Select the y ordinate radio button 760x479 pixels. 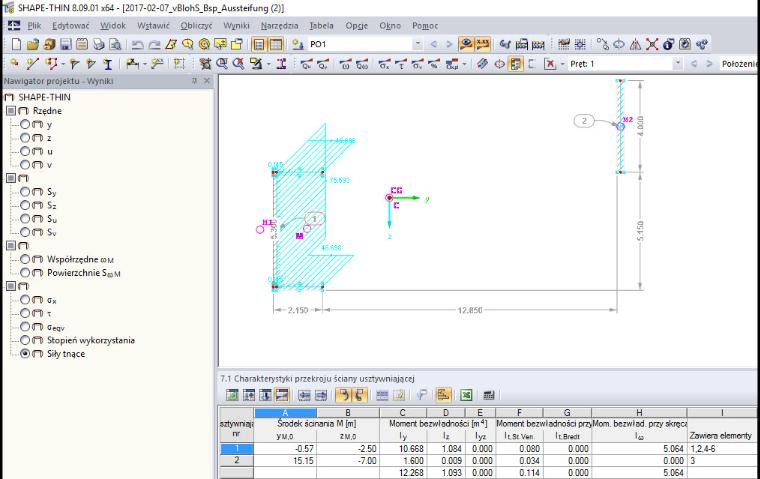[x=25, y=124]
